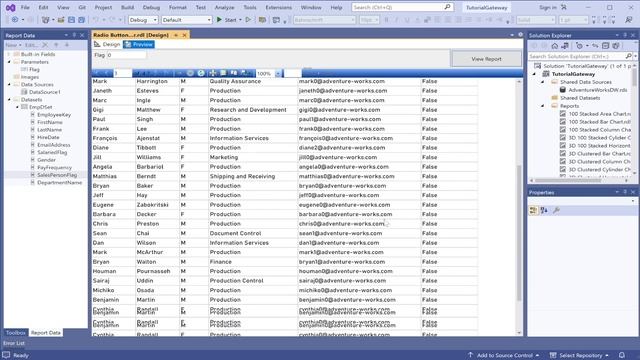Open the New dropdown in Report Data

(x=13, y=45)
